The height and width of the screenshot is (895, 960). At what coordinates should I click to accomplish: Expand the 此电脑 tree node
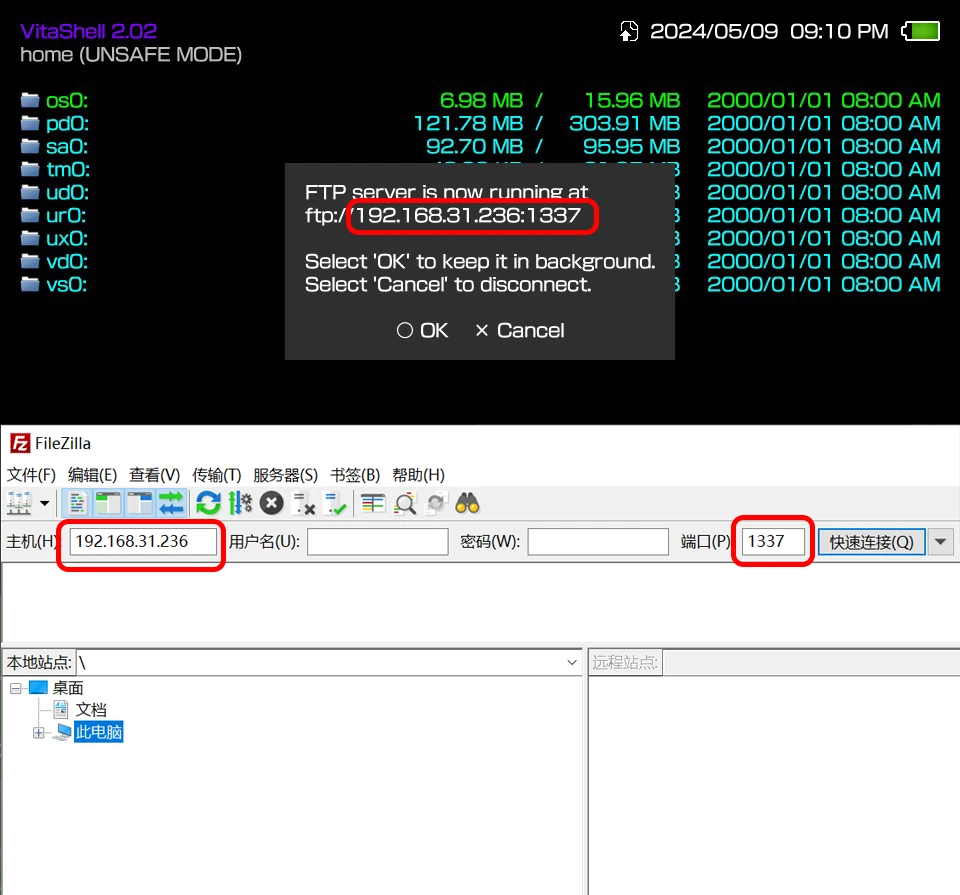[39, 733]
